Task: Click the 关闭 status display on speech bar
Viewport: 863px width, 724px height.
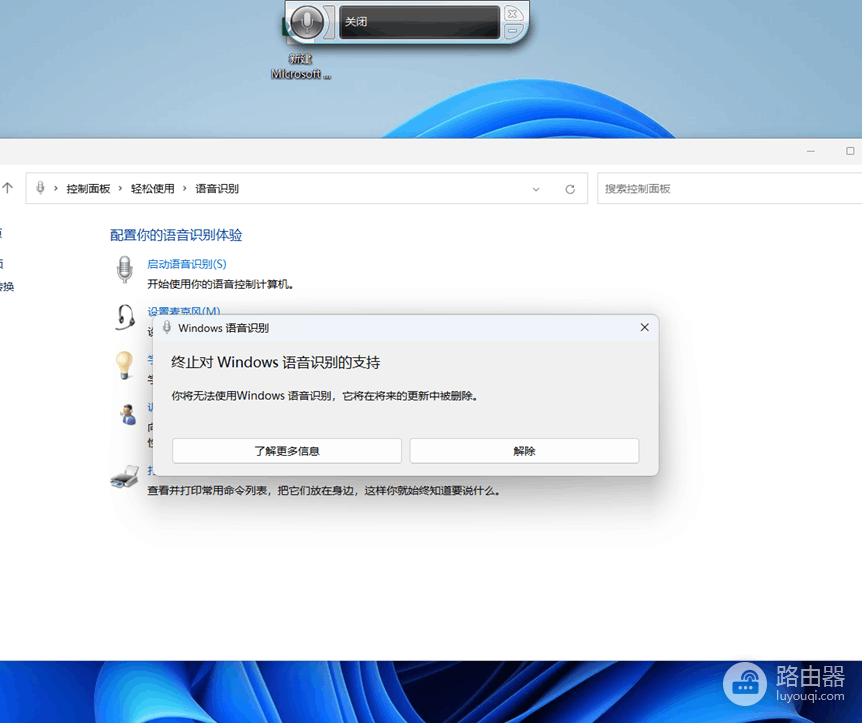Action: 419,22
